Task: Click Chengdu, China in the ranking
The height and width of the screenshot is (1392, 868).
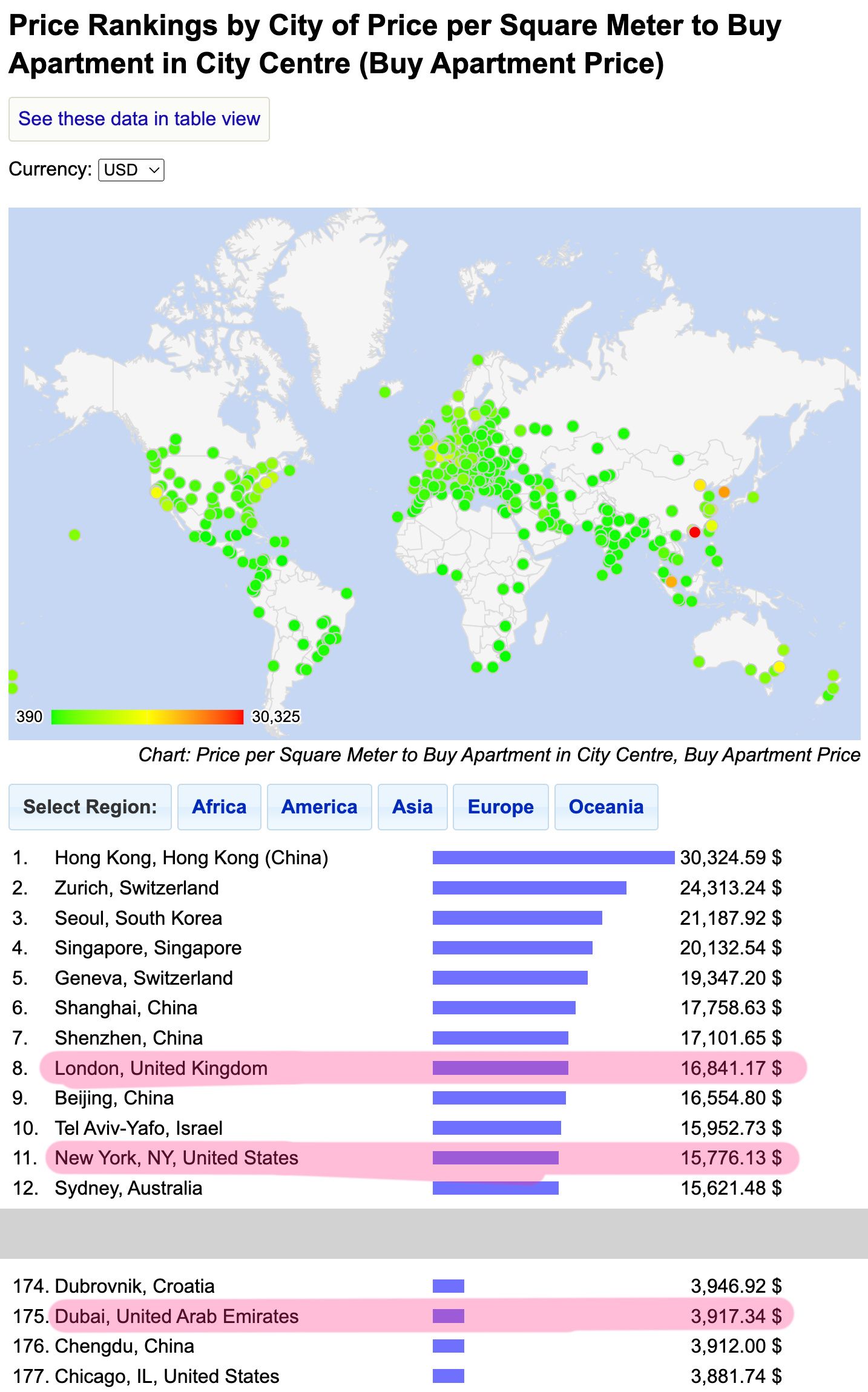Action: click(125, 1346)
